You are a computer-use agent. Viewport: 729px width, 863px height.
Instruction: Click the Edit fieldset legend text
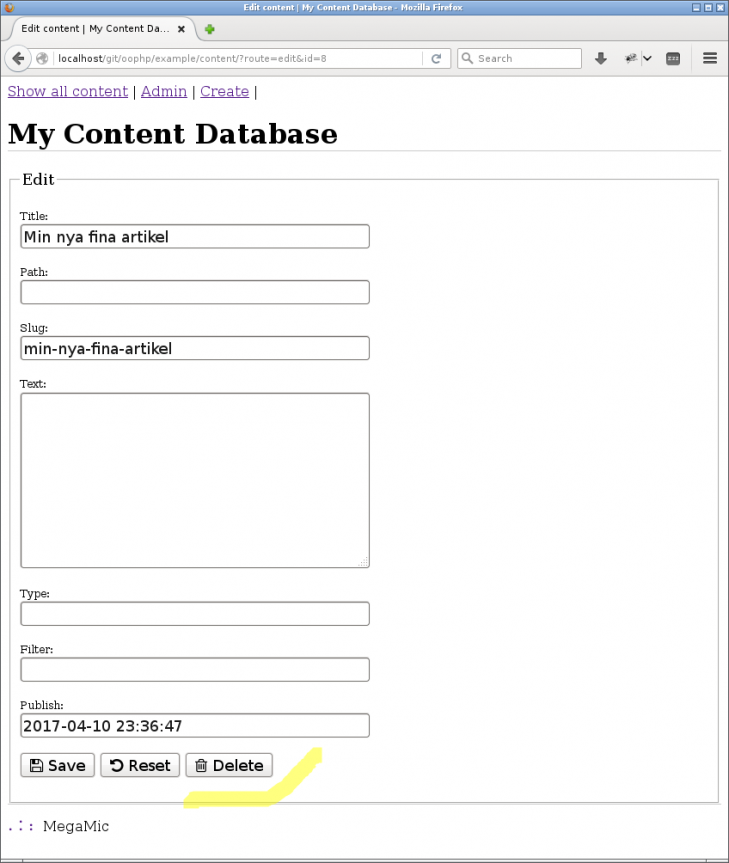tap(39, 179)
